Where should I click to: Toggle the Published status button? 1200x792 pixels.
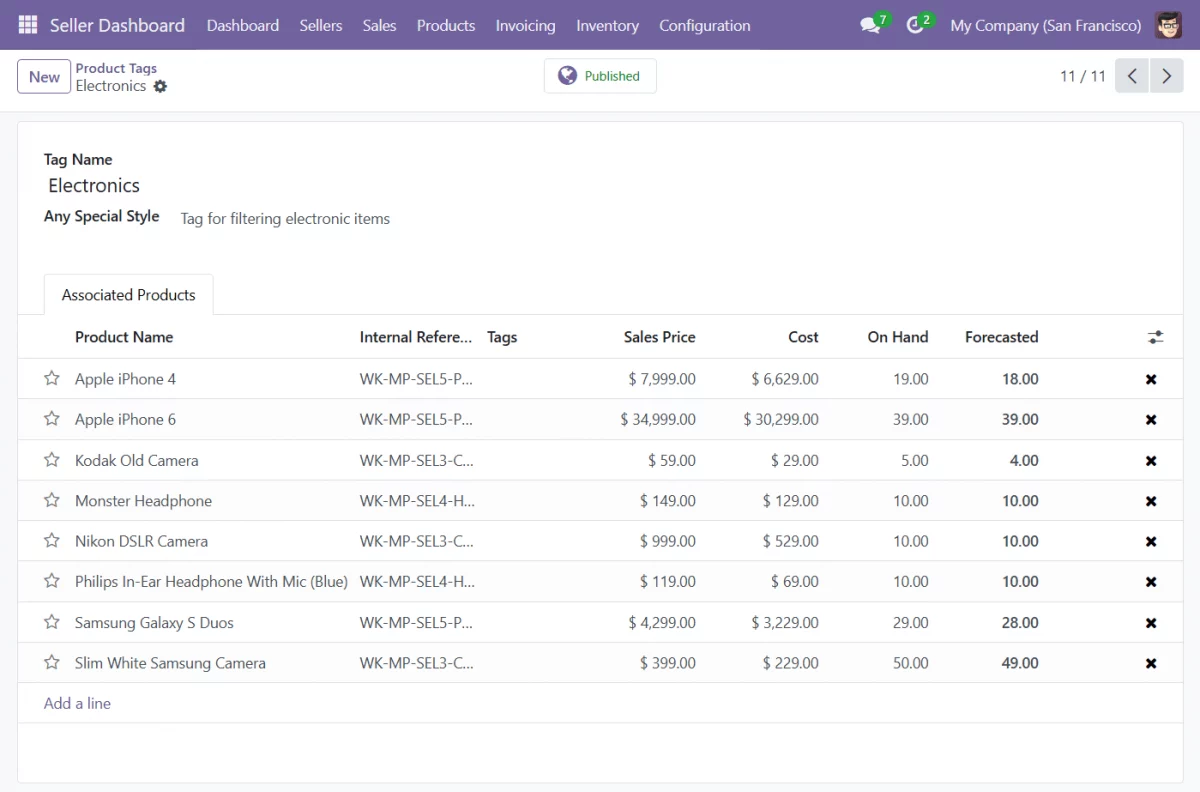tap(600, 76)
